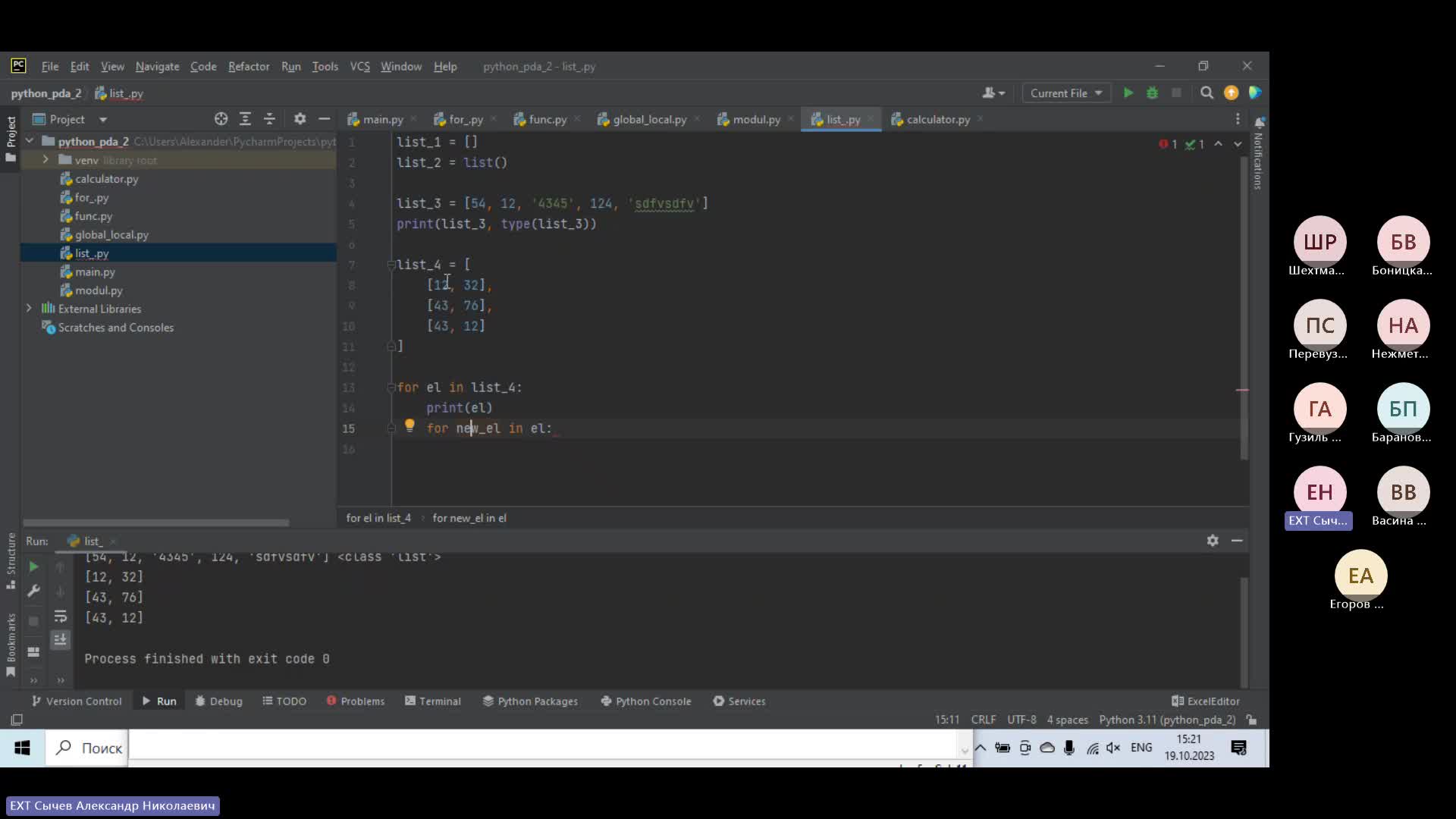Rerun list_ in the Run panel
Screen dimensions: 1456x819
pos(33,566)
